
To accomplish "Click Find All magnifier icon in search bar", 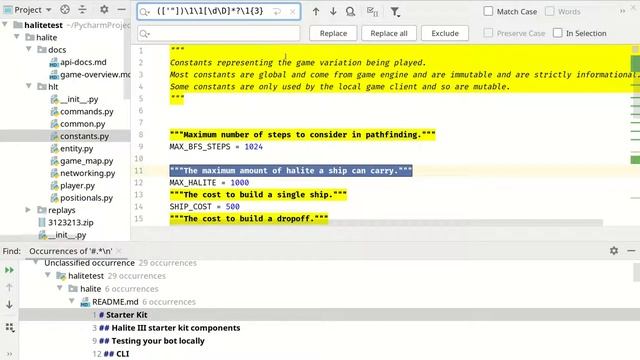I will pos(350,12).
